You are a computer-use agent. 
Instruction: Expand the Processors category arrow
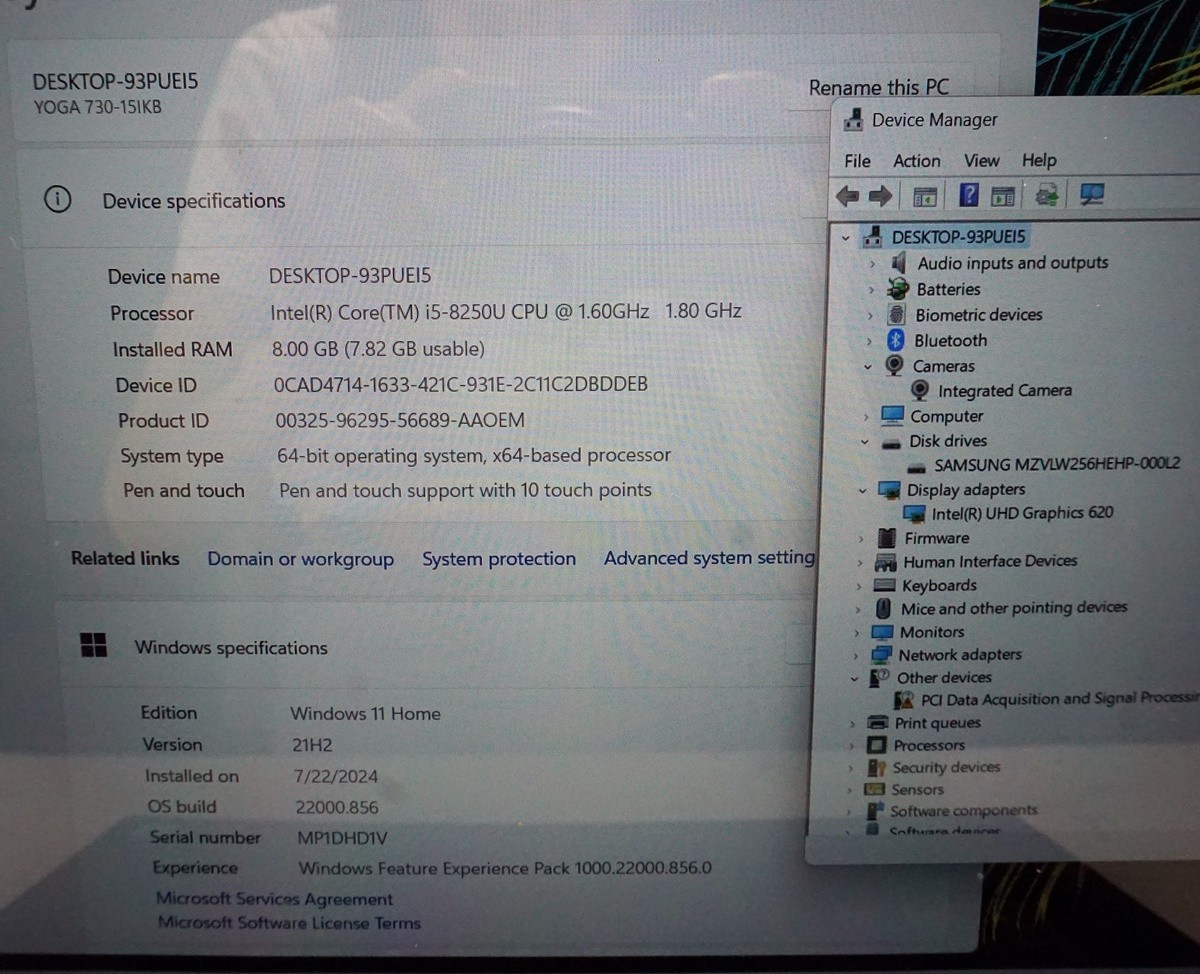click(851, 746)
